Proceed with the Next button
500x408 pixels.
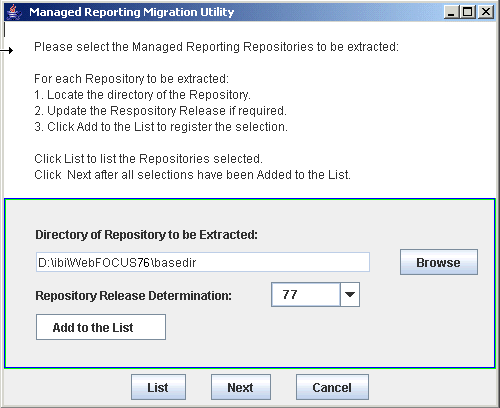pyautogui.click(x=241, y=387)
